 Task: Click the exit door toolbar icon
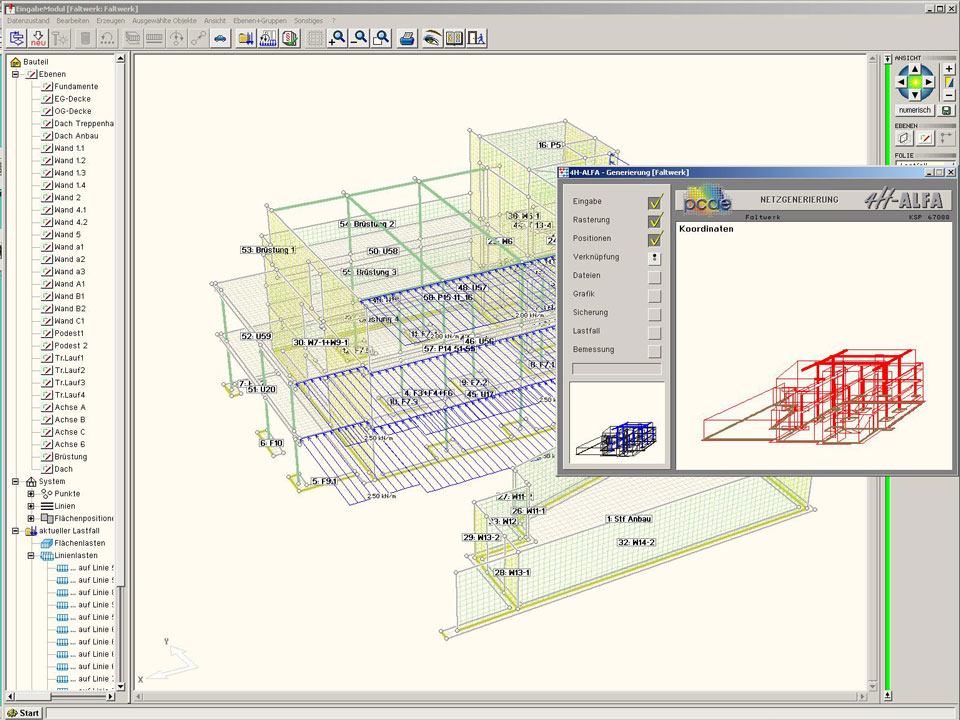click(478, 38)
